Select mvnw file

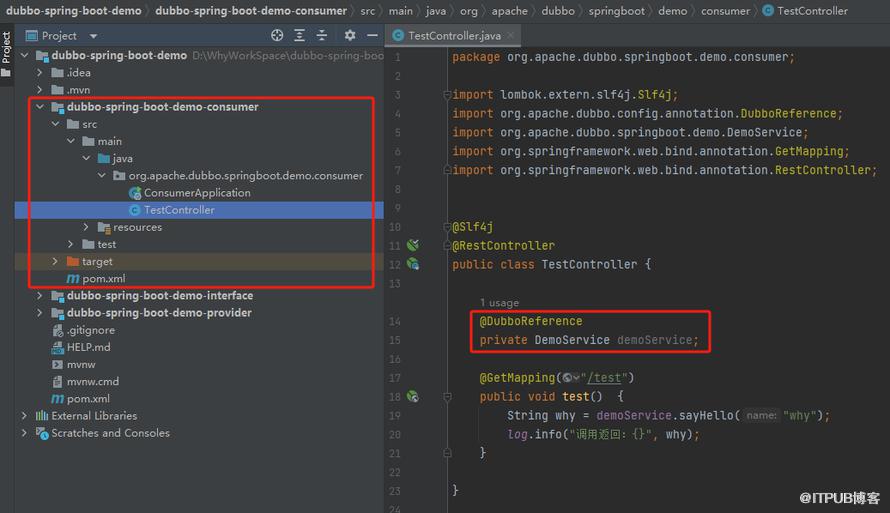point(81,364)
